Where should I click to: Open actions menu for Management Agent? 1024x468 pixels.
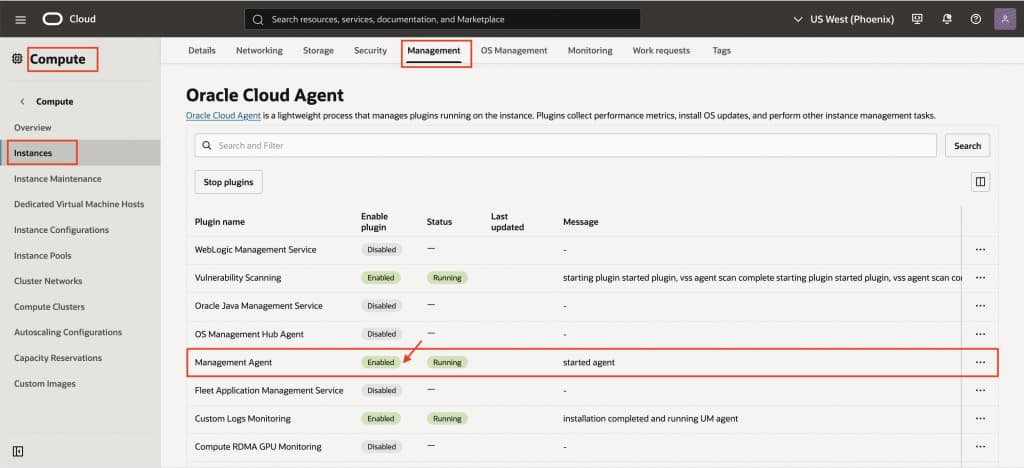point(980,362)
